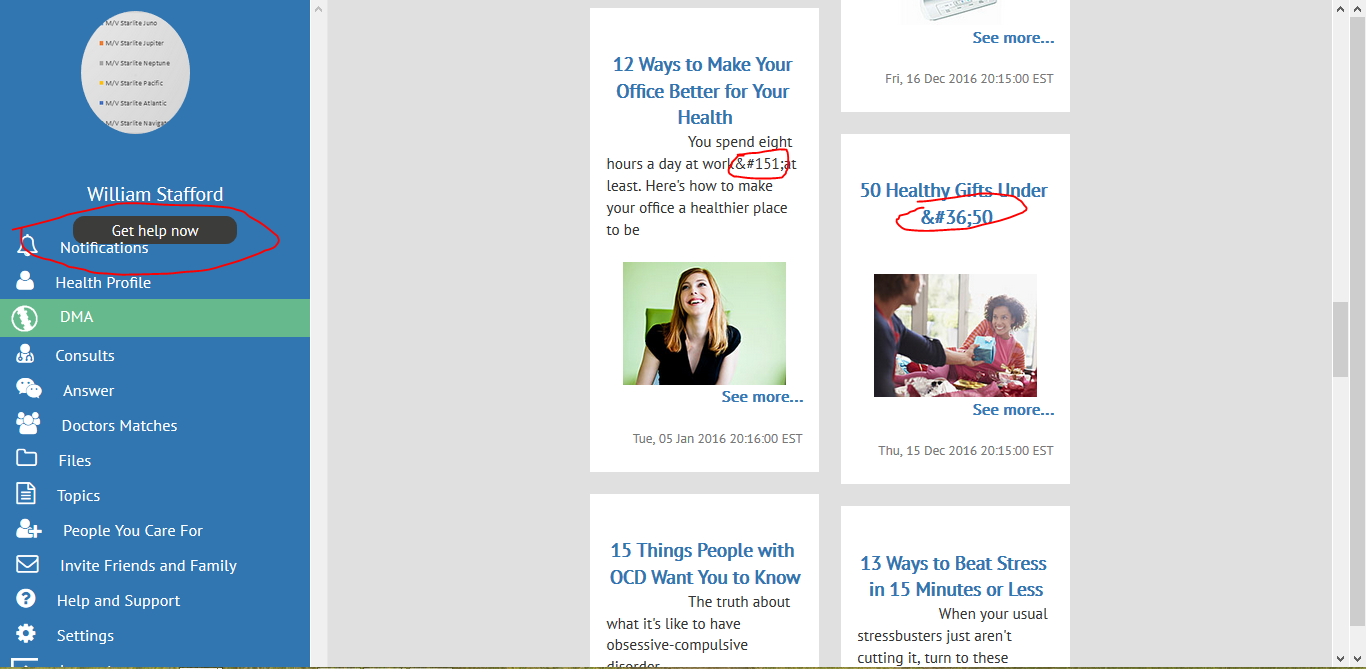Screen dimensions: 1366x669
Task: Click the date Tue, 05 Jan 2016 20:16:00 EST
Action: (717, 438)
